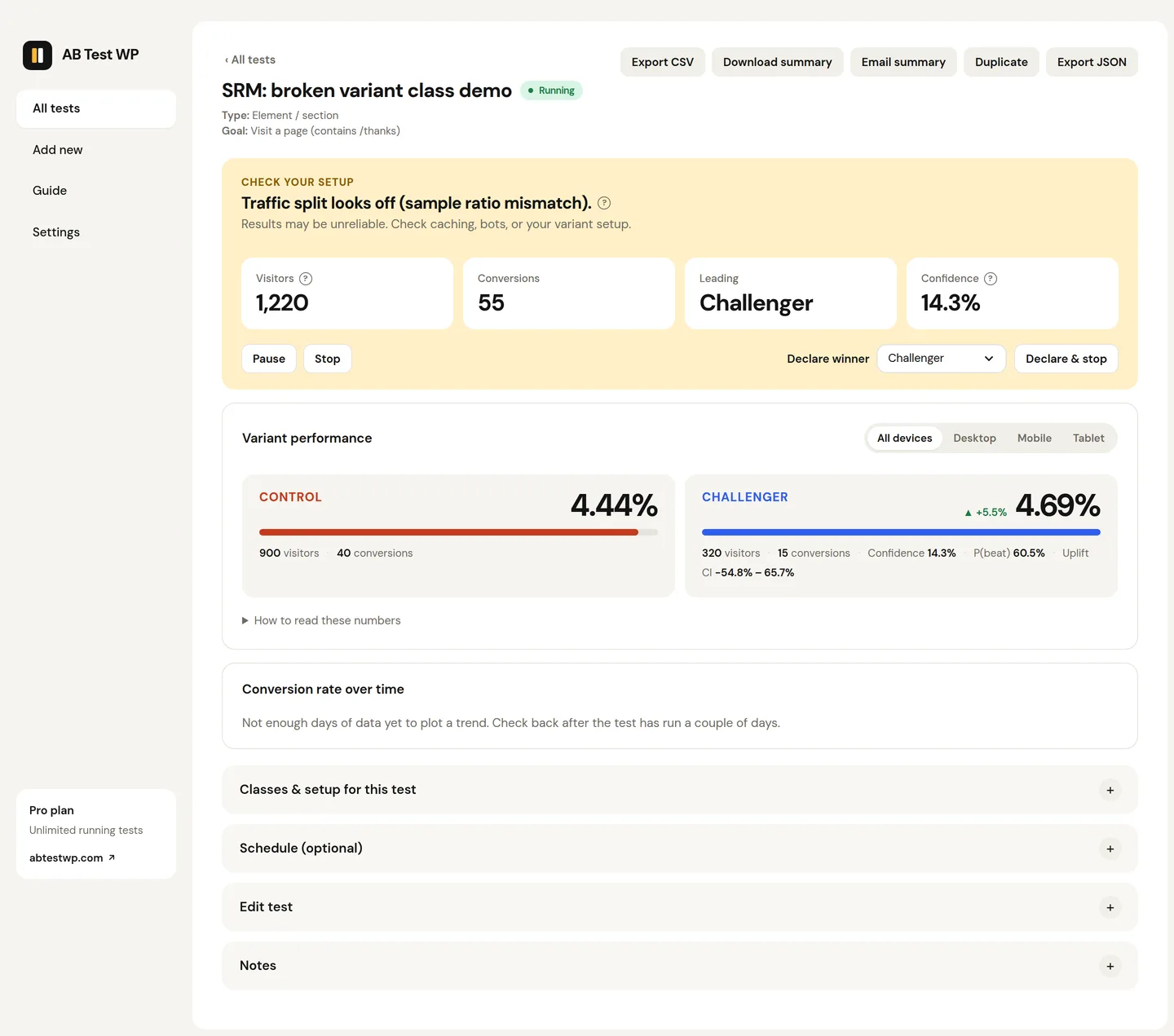This screenshot has width=1174, height=1036.
Task: Click Declare & stop
Action: tap(1066, 359)
